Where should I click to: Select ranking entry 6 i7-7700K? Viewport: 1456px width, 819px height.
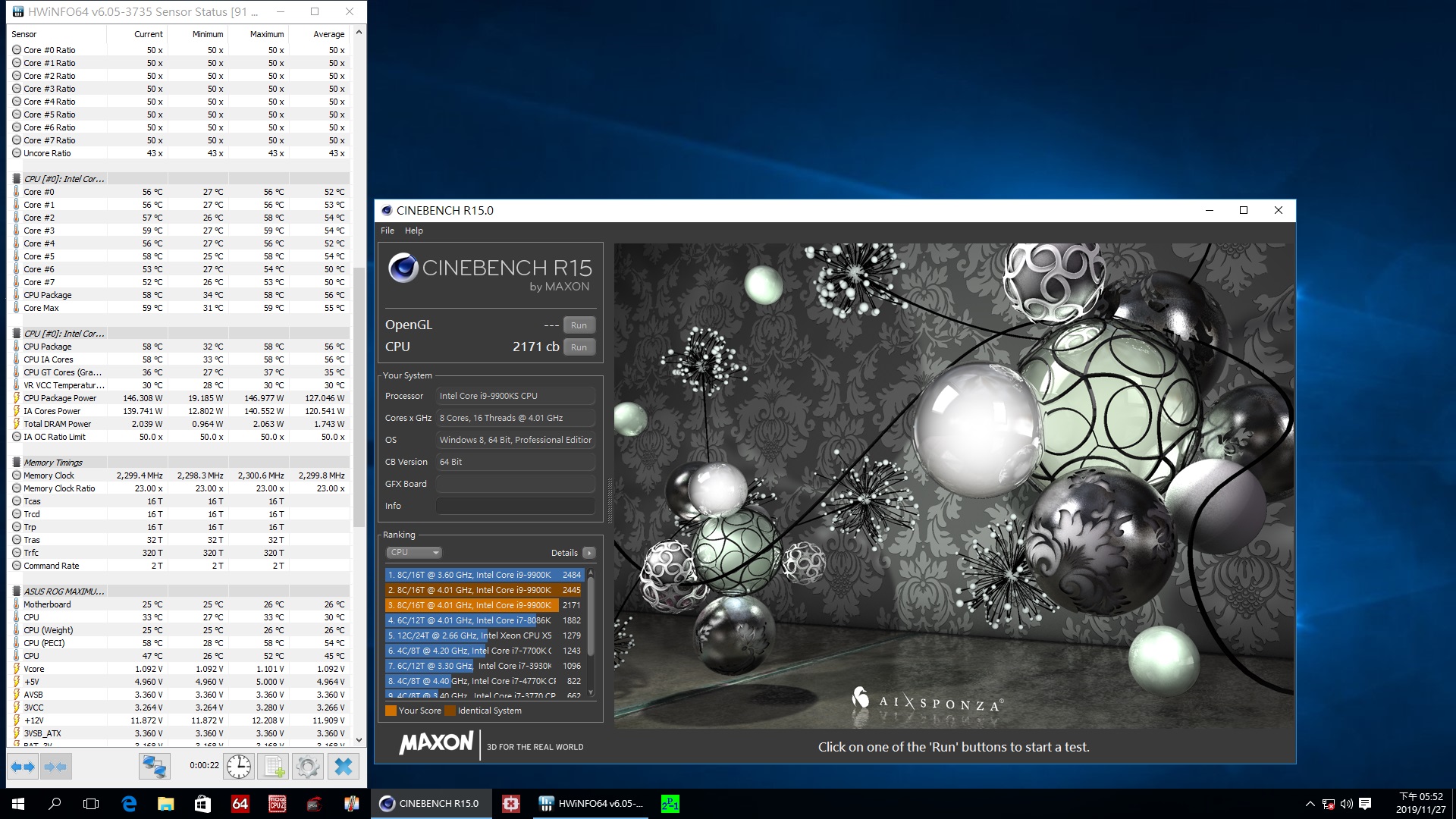pos(484,651)
